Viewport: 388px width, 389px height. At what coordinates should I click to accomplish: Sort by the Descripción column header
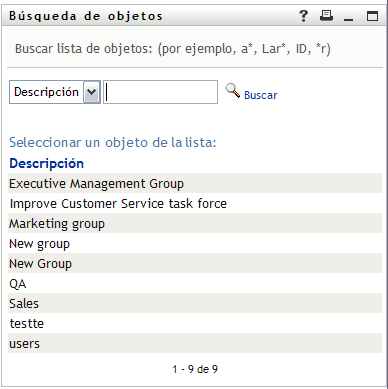tap(46, 163)
